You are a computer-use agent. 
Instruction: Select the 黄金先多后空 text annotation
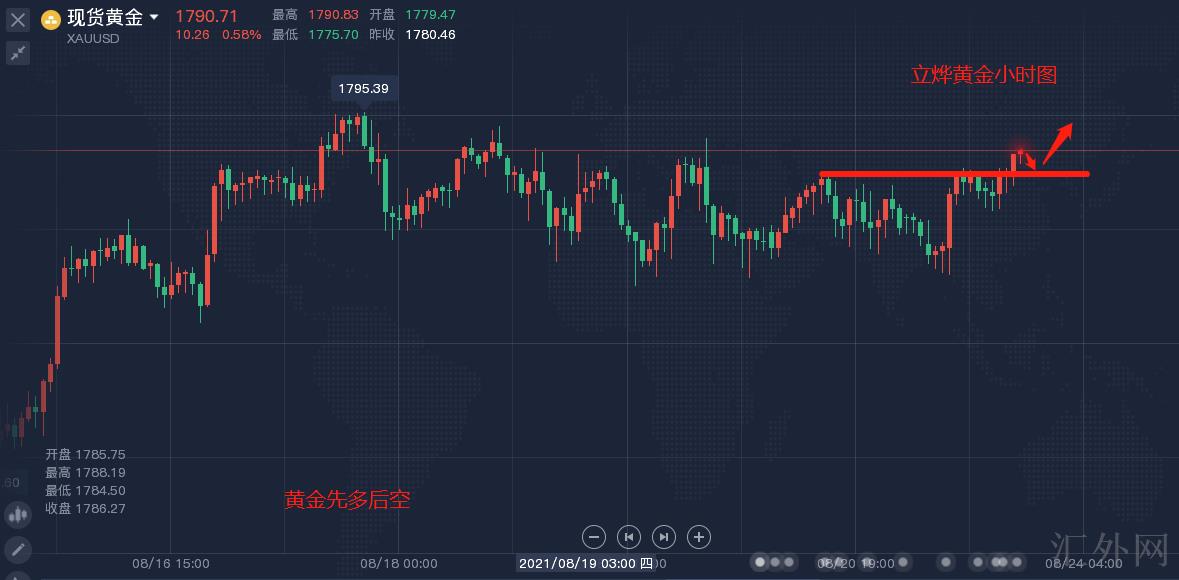347,500
